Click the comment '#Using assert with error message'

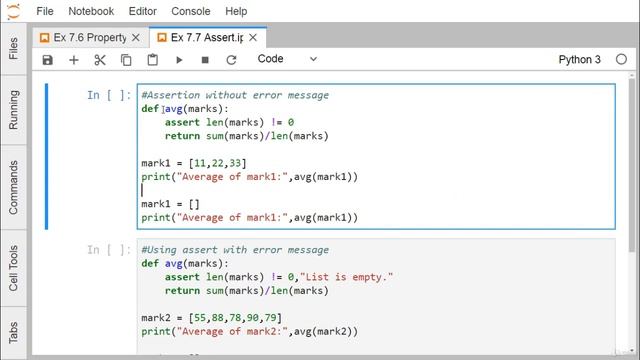point(235,250)
